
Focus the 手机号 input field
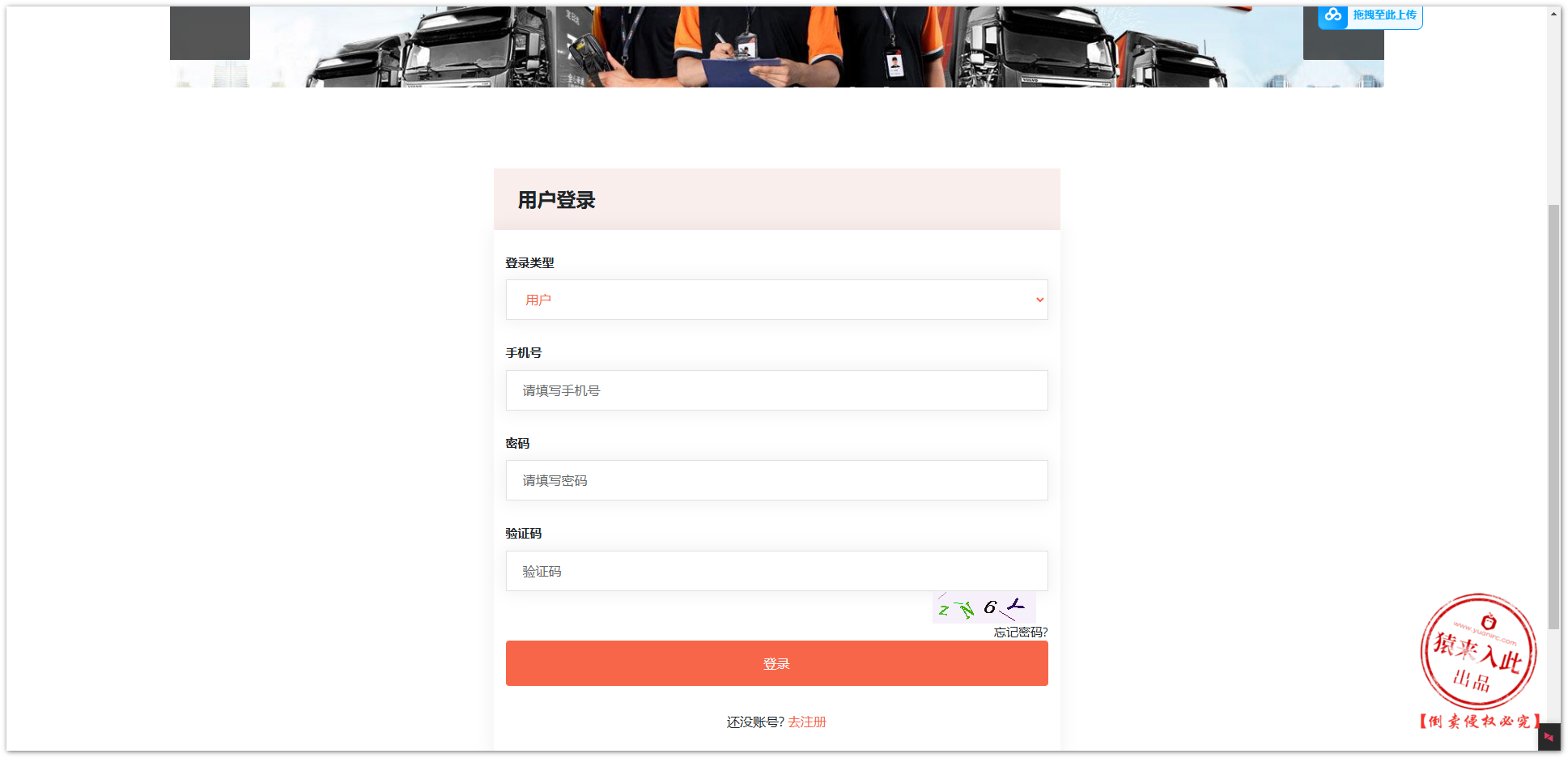[776, 390]
